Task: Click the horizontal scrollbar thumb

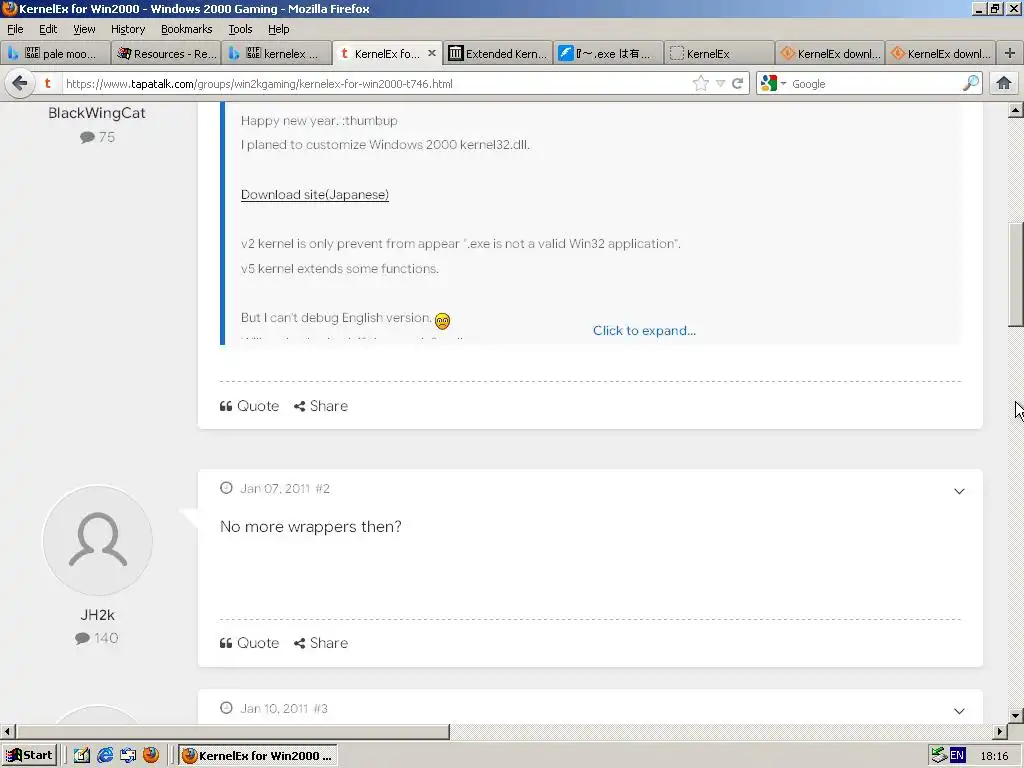Action: tap(232, 731)
